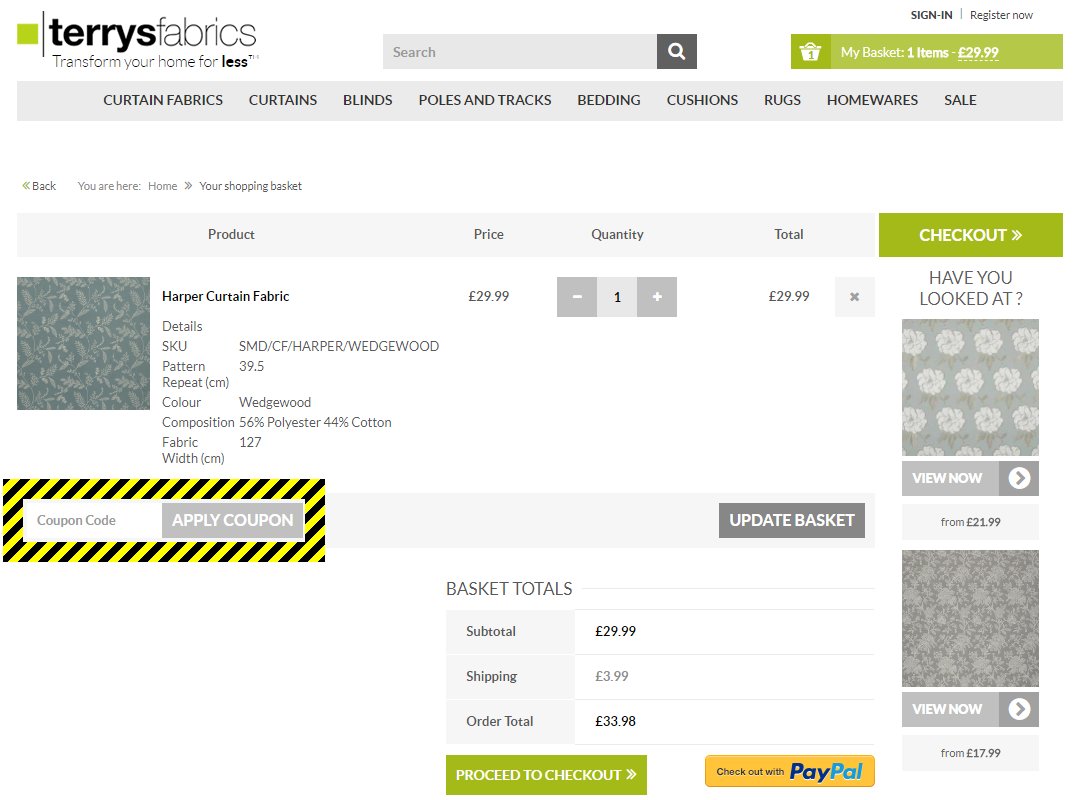Screen dimensions: 1080x800
Task: Open the SALE menu item
Action: (x=960, y=100)
